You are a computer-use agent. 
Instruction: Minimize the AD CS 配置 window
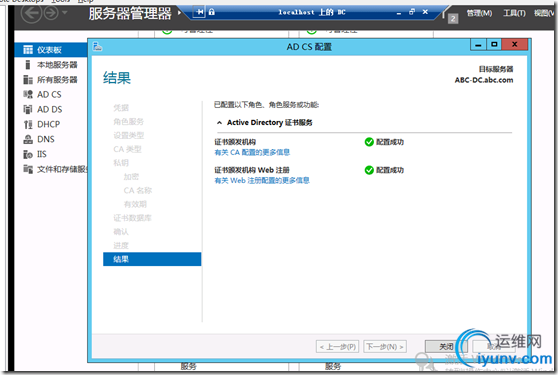pyautogui.click(x=478, y=45)
